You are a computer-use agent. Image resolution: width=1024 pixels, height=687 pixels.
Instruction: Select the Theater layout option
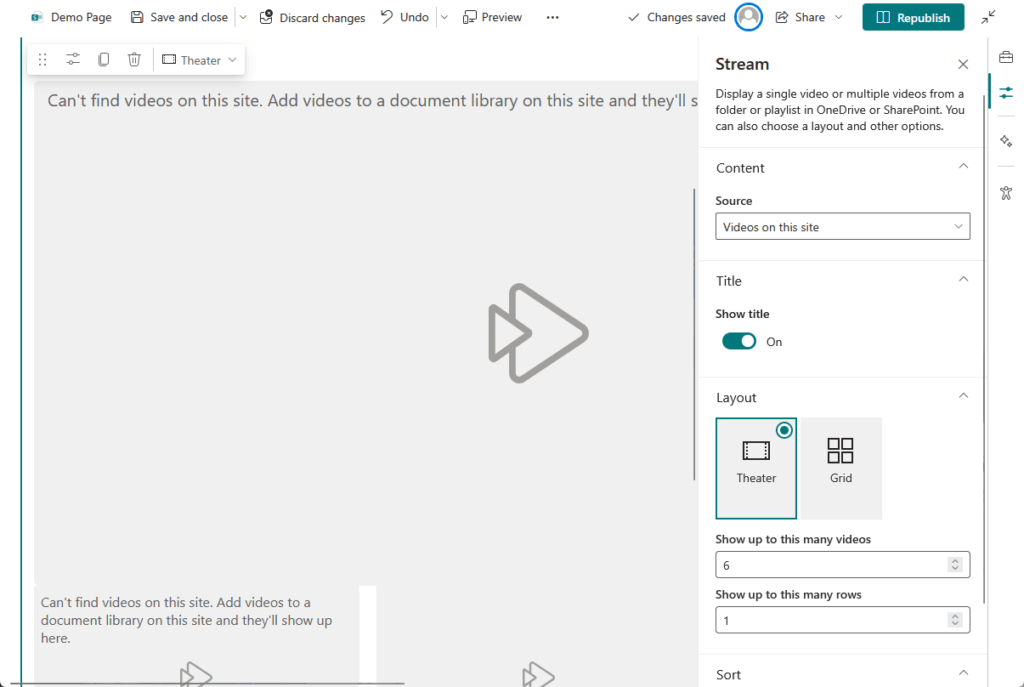756,468
